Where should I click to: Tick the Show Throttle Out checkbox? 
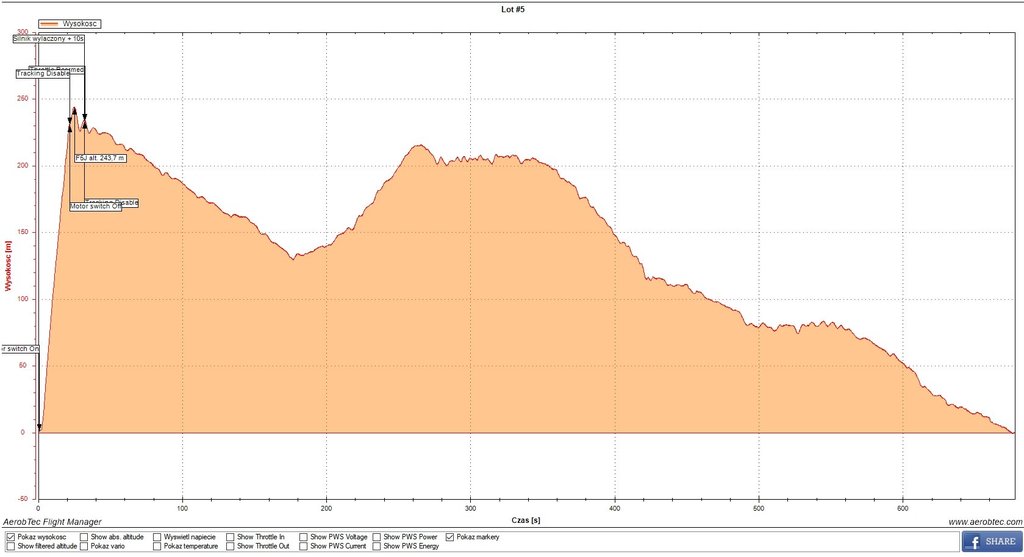coord(230,547)
